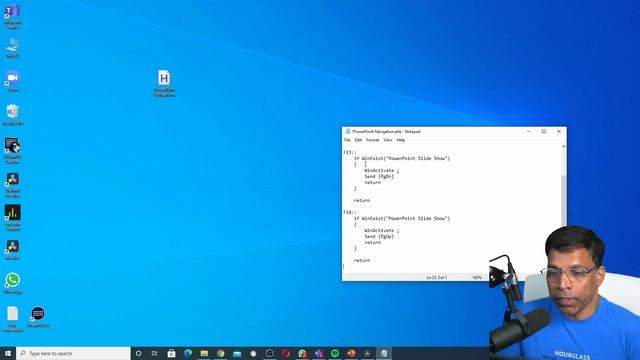Click the WinExist line under F14
Viewport: 640px width, 360px height.
(402, 218)
